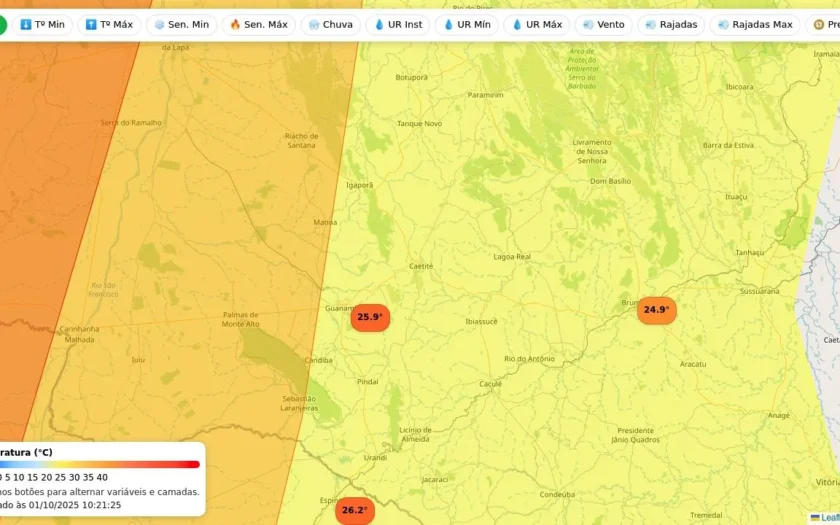The width and height of the screenshot is (840, 525).
Task: Click the flame icon on Sen. Máx
Action: 235,24
